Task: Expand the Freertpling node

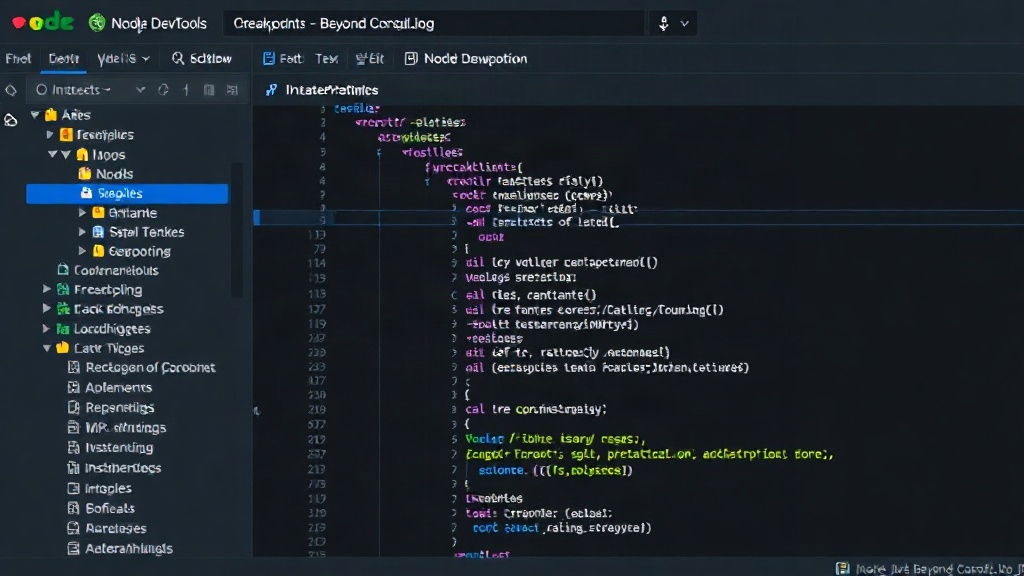Action: [x=46, y=289]
